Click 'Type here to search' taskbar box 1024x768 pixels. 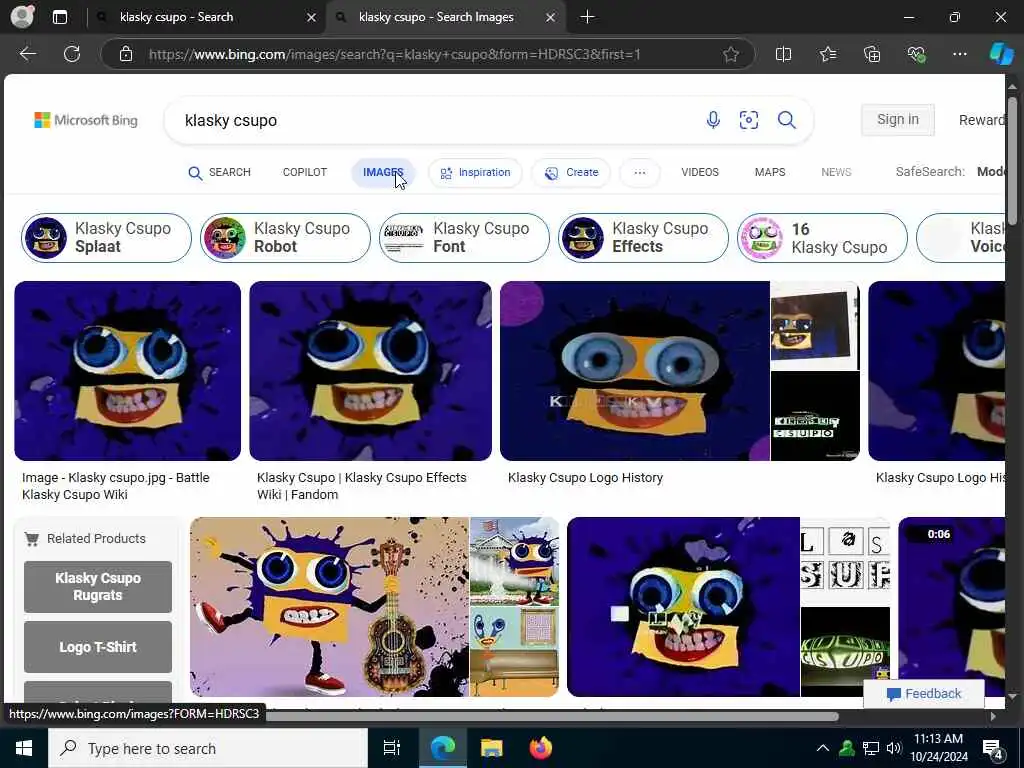[x=208, y=748]
